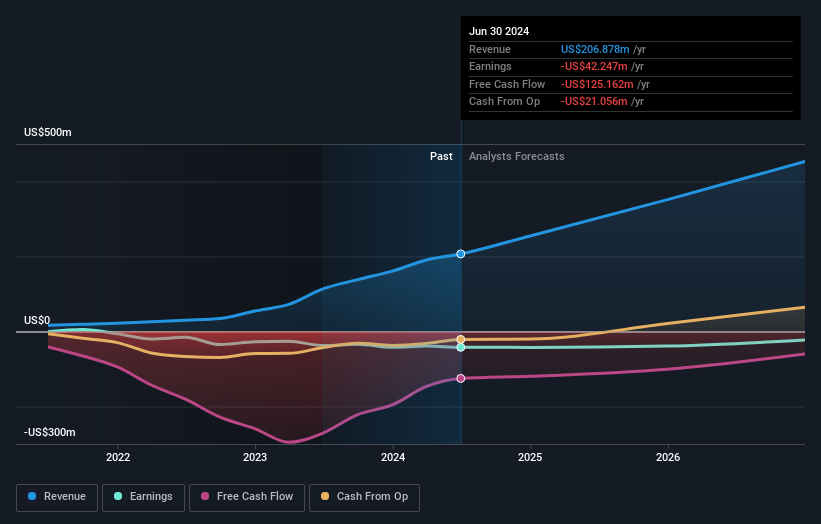The width and height of the screenshot is (821, 524).
Task: Click the Jun 30 2024 tooltip date
Action: 499,31
